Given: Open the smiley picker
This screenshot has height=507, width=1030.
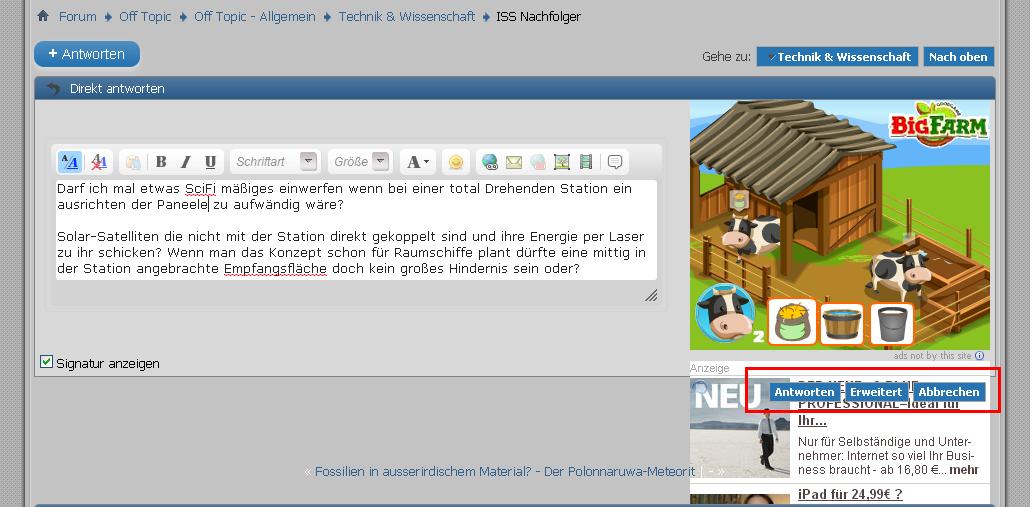Looking at the screenshot, I should 455,162.
